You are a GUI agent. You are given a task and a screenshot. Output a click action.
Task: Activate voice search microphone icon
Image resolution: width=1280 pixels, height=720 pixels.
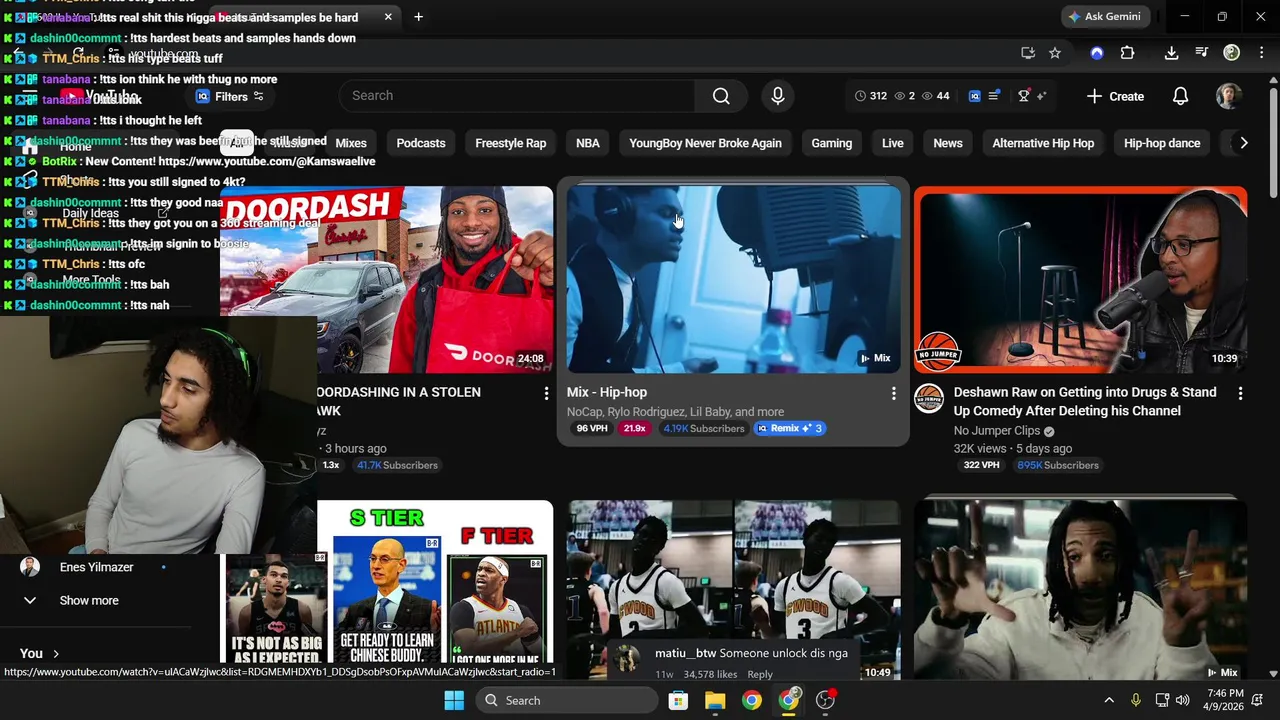[x=778, y=96]
